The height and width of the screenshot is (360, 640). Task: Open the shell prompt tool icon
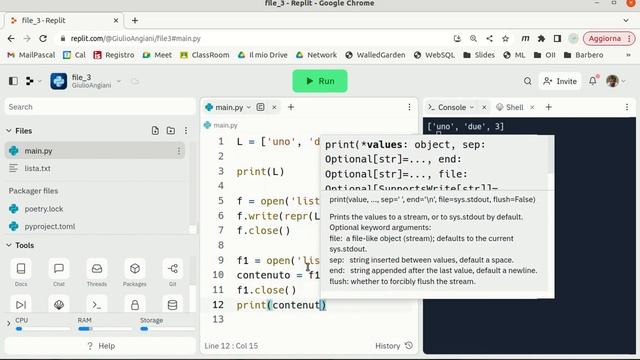[97, 304]
